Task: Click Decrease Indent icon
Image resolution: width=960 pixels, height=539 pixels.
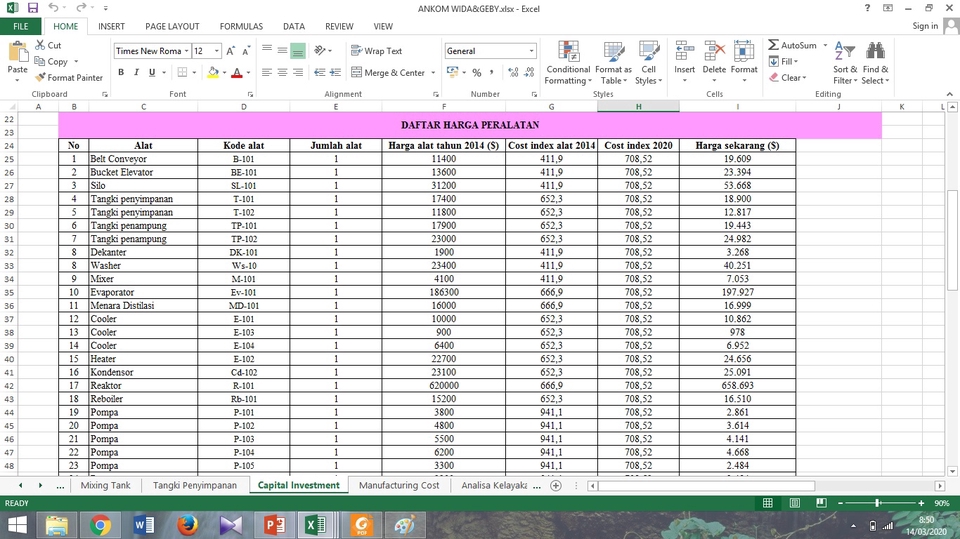Action: [320, 72]
